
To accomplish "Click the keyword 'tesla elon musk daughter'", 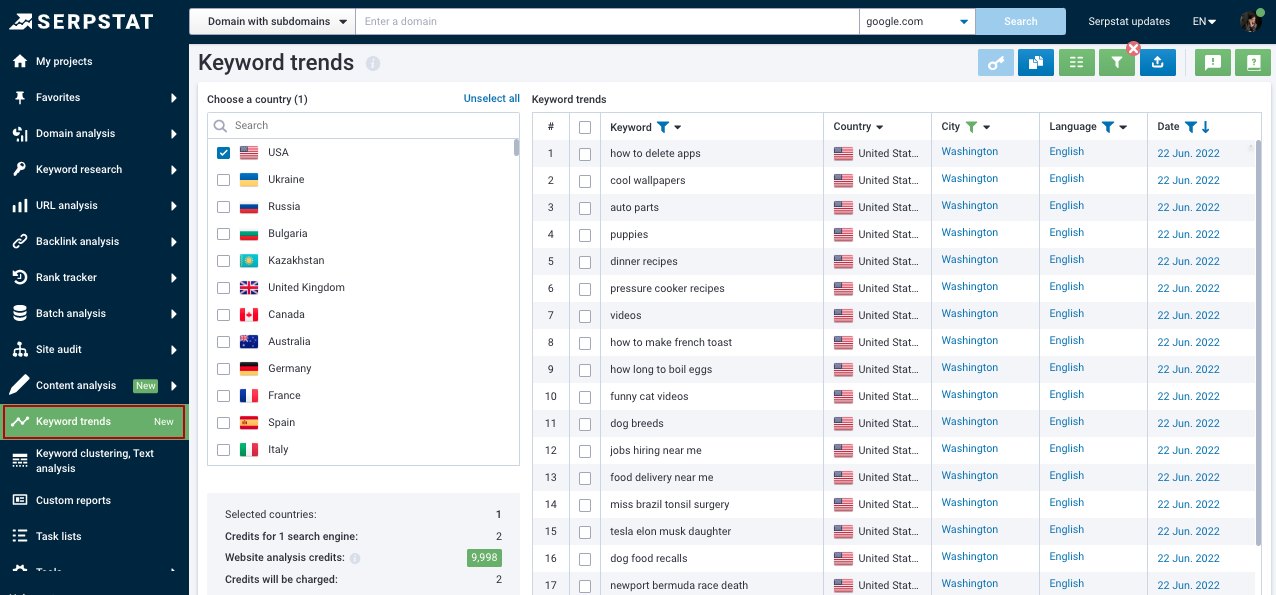I will pyautogui.click(x=670, y=531).
